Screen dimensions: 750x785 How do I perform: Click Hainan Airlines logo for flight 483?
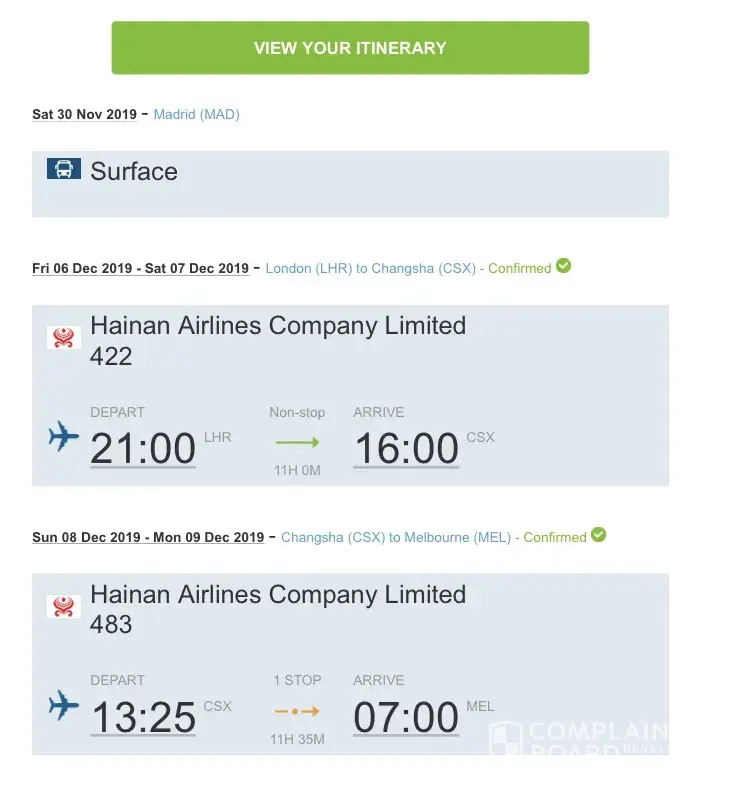click(x=64, y=606)
